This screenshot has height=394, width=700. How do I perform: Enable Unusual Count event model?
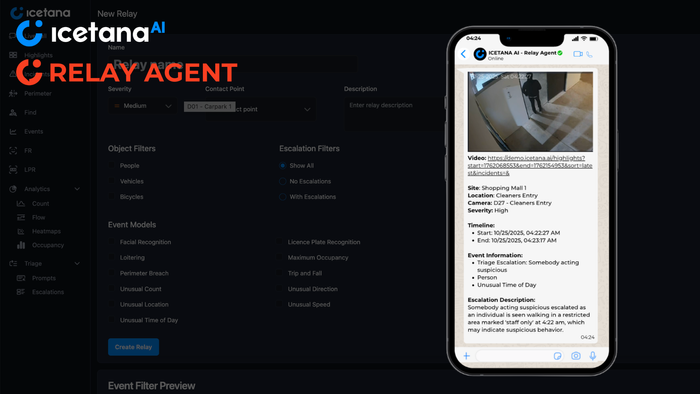click(x=112, y=289)
